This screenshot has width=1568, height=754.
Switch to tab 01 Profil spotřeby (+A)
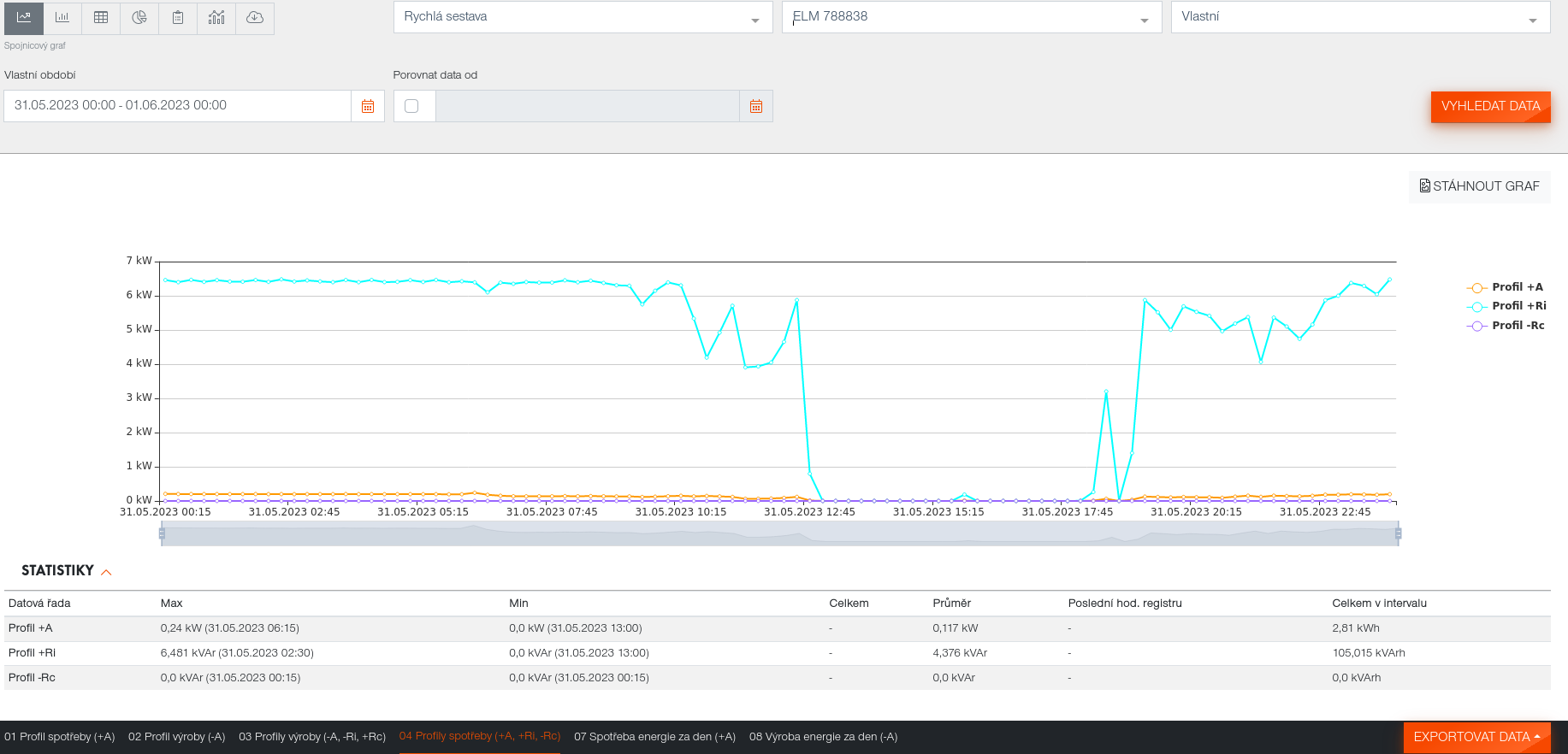coord(60,737)
